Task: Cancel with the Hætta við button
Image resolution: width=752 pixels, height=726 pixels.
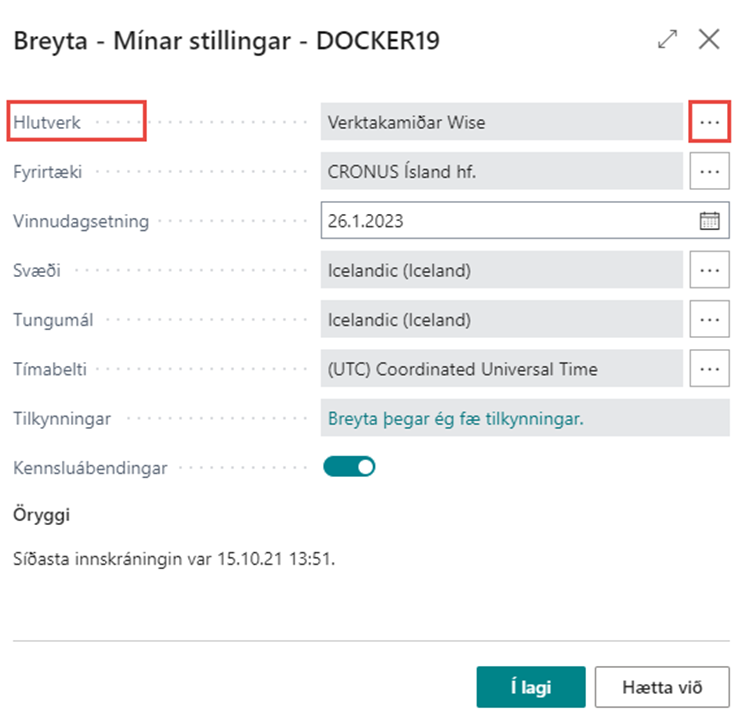Action: tap(662, 687)
